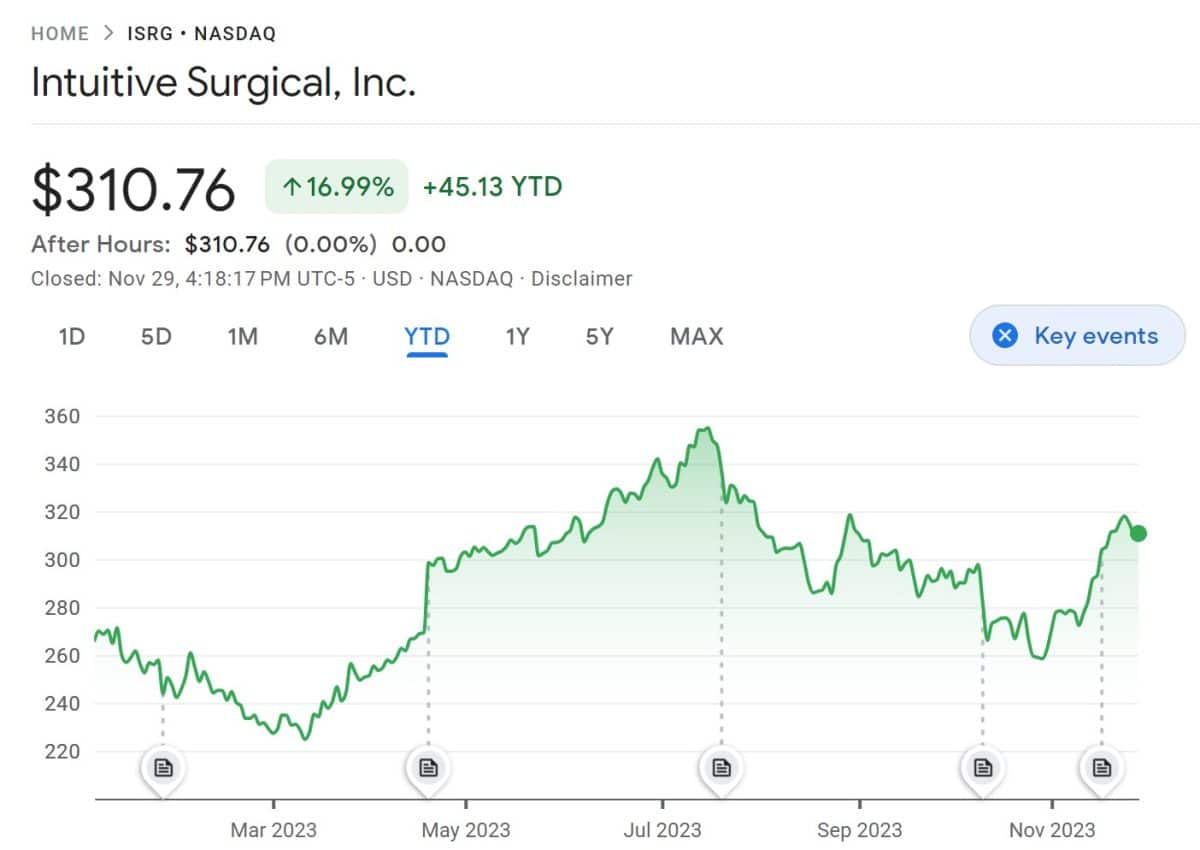Open the Disclaimer link
The width and height of the screenshot is (1200, 850).
(x=583, y=279)
